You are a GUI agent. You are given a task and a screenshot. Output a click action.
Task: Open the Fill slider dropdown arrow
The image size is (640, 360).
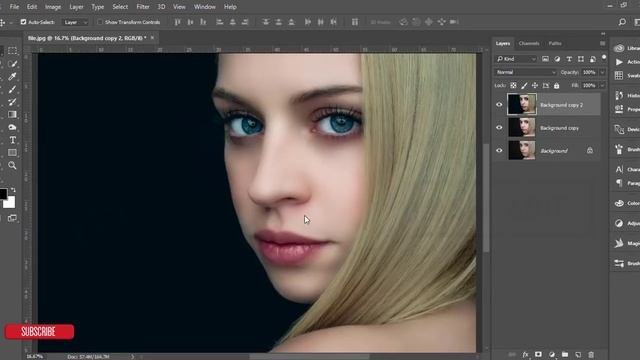point(602,86)
